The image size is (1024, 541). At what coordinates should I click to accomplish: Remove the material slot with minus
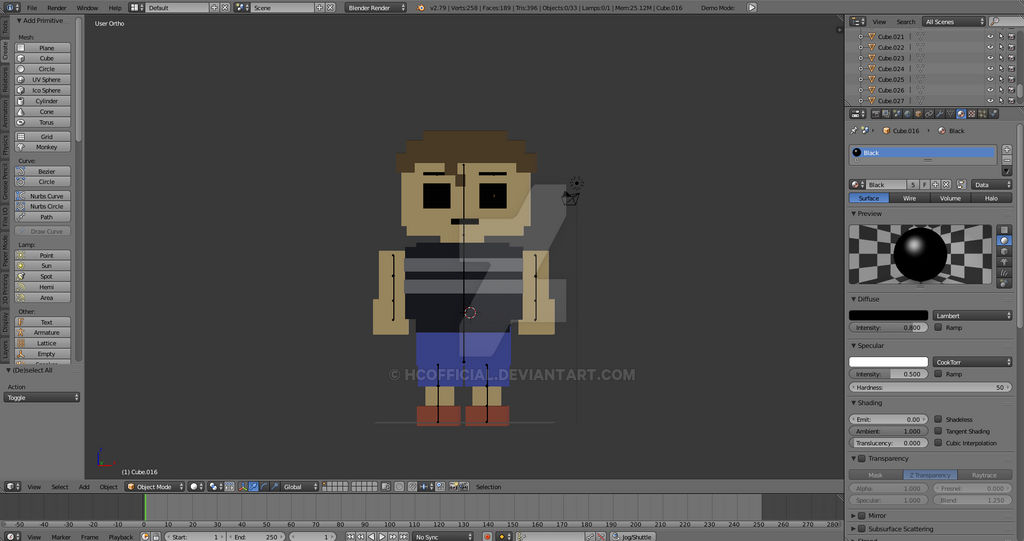tap(1007, 160)
